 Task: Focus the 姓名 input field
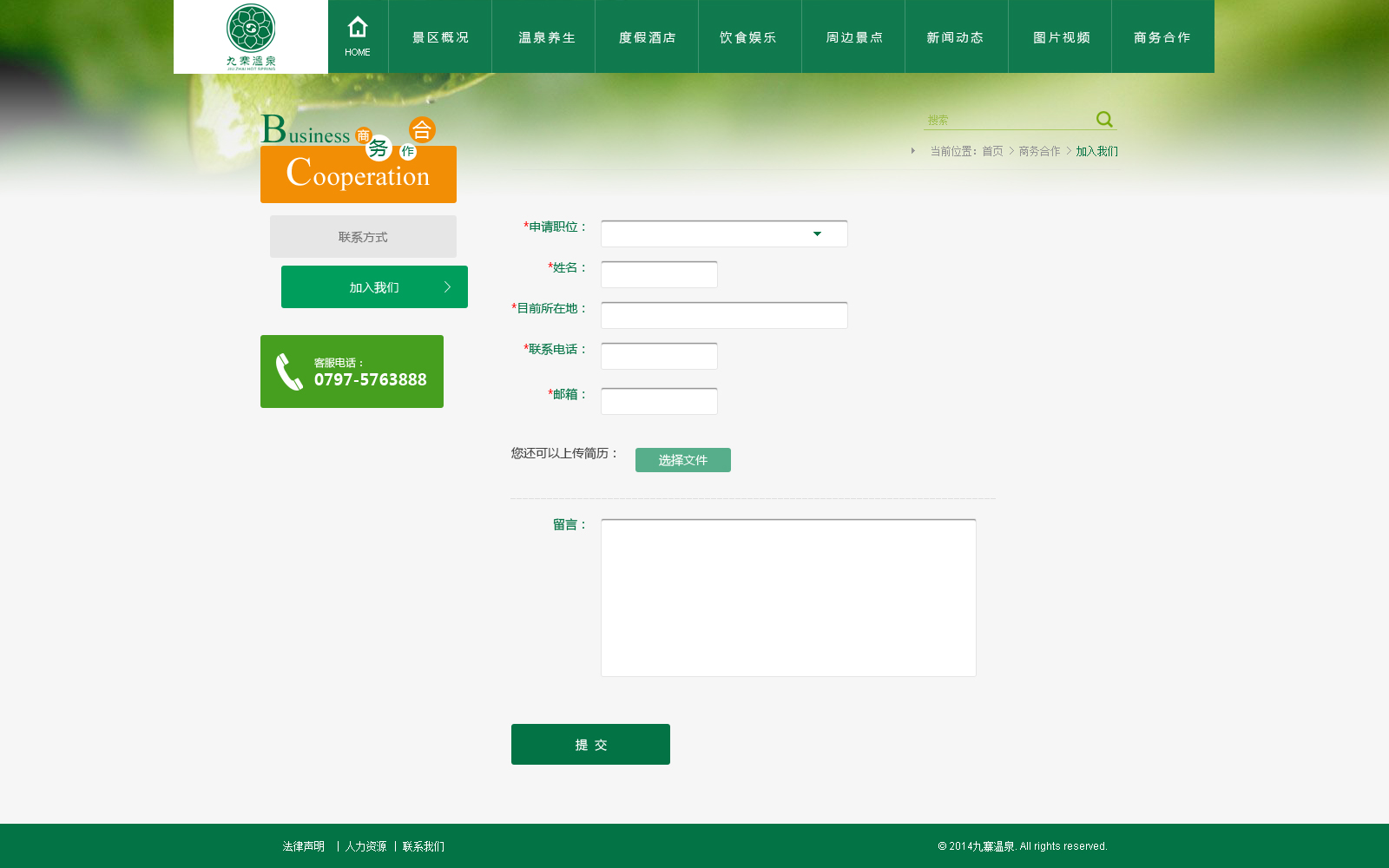click(x=659, y=274)
